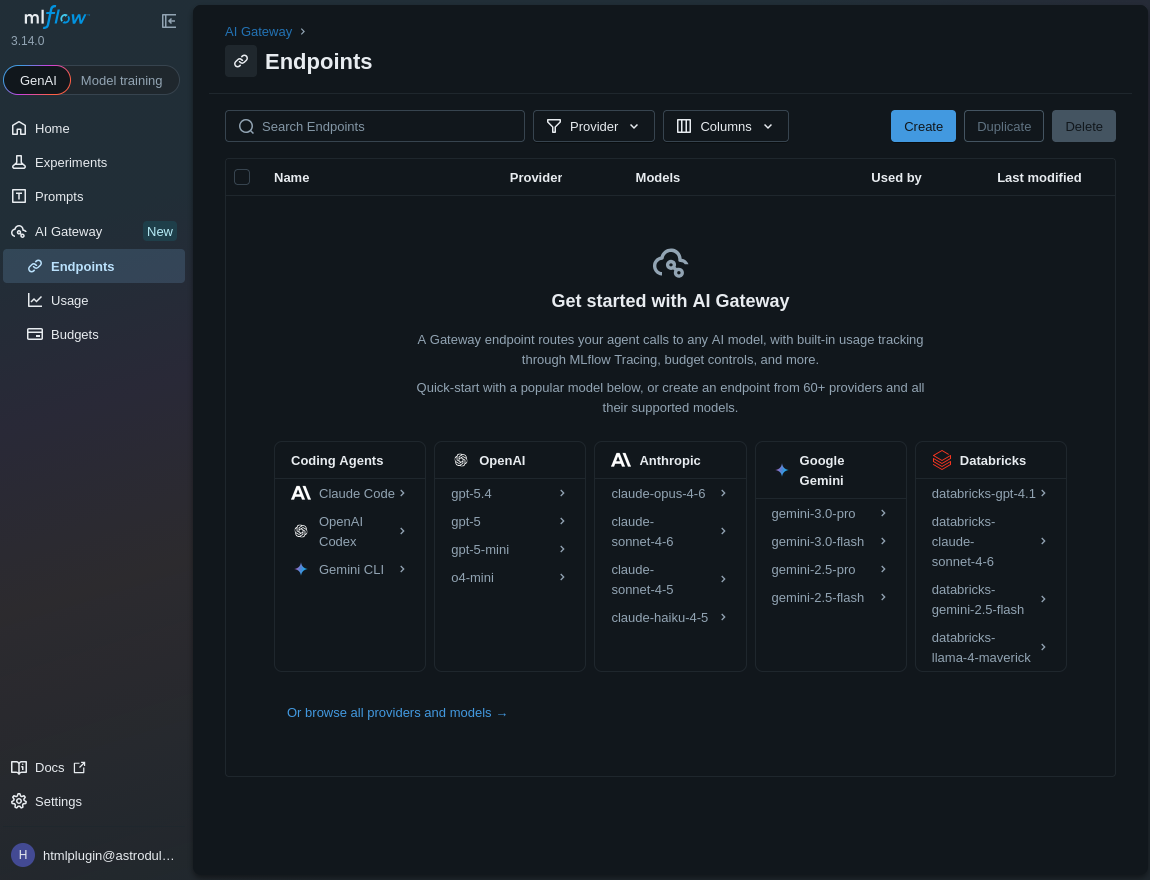Click the user avatar circle H

(x=23, y=854)
